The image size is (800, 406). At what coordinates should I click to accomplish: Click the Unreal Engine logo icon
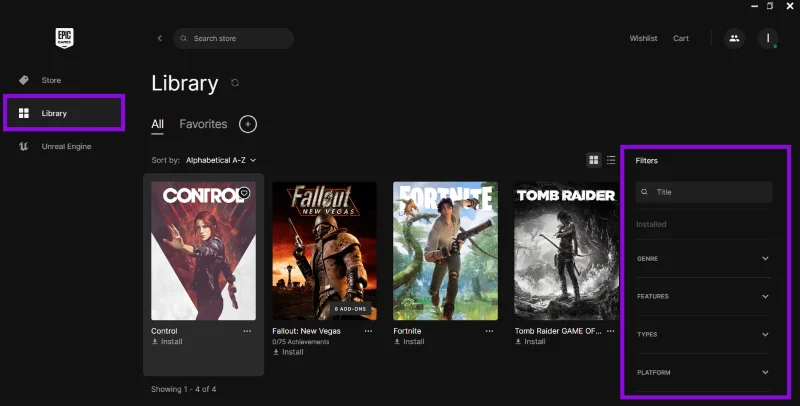23,146
